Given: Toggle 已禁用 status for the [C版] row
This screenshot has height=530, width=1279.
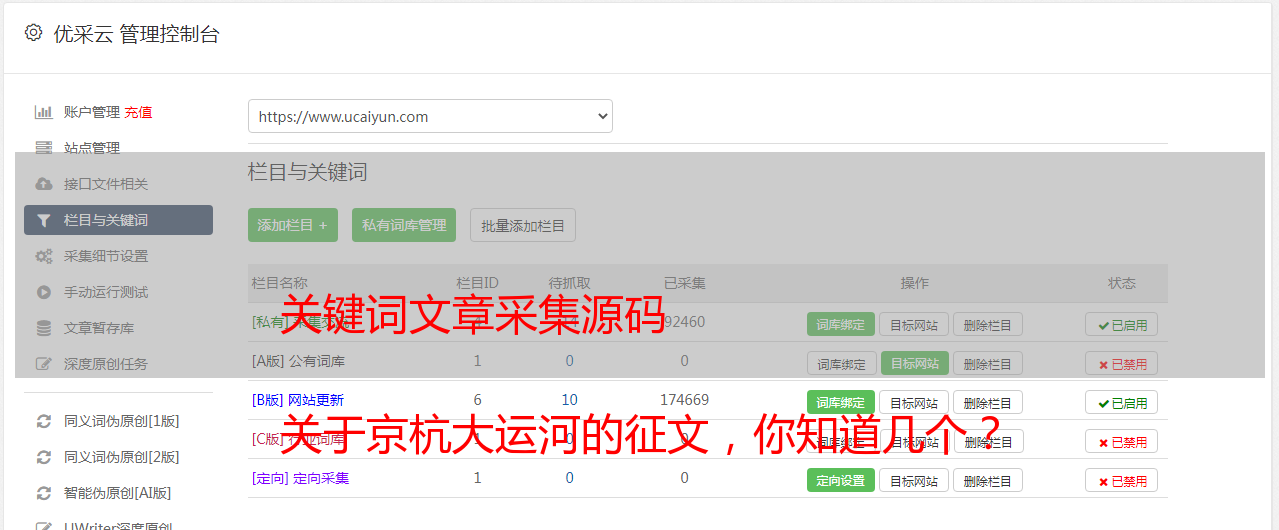Looking at the screenshot, I should (x=1121, y=441).
